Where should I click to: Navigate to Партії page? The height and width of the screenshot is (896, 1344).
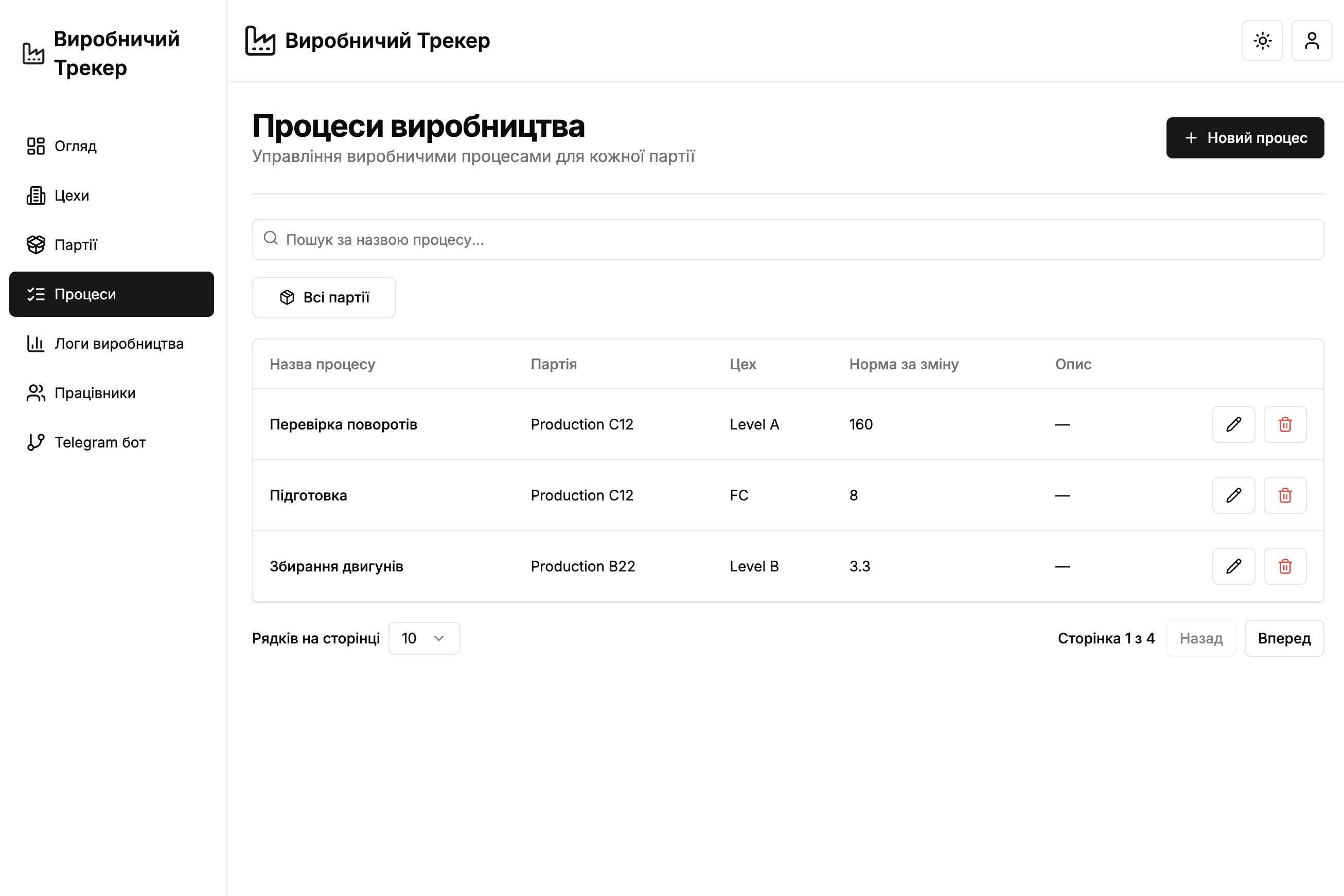point(76,244)
